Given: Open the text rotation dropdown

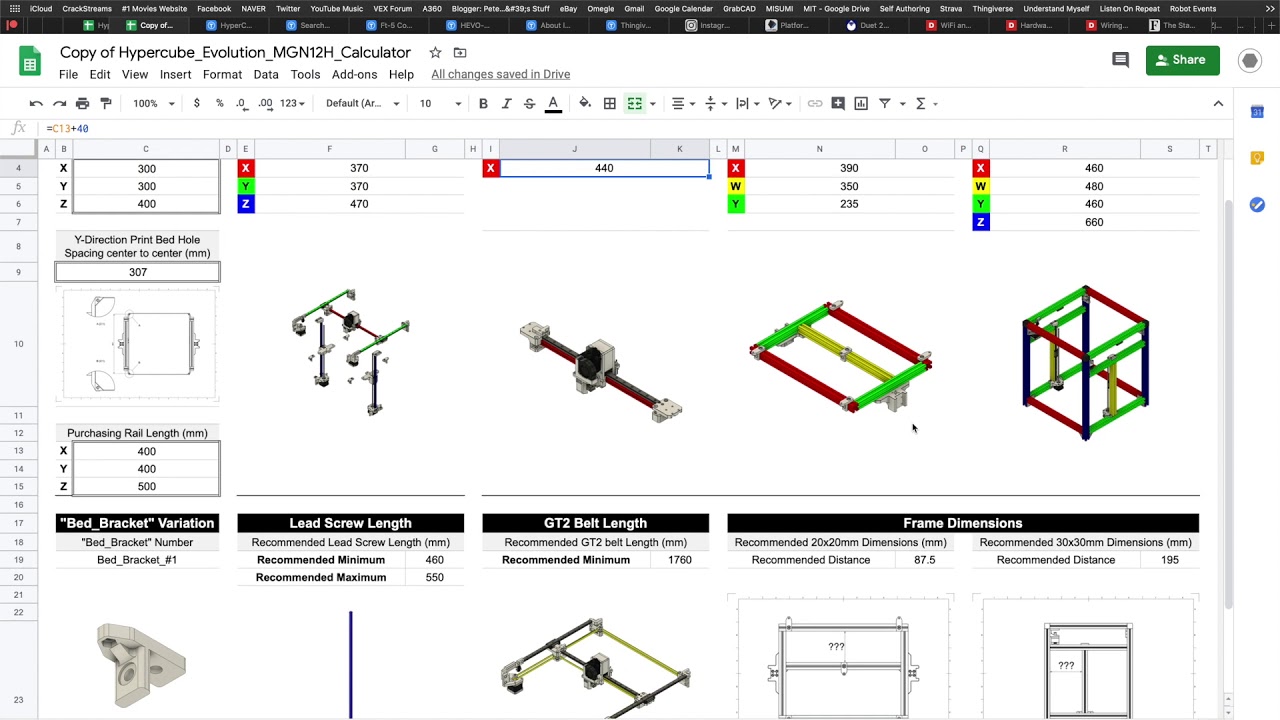Looking at the screenshot, I should pyautogui.click(x=779, y=103).
